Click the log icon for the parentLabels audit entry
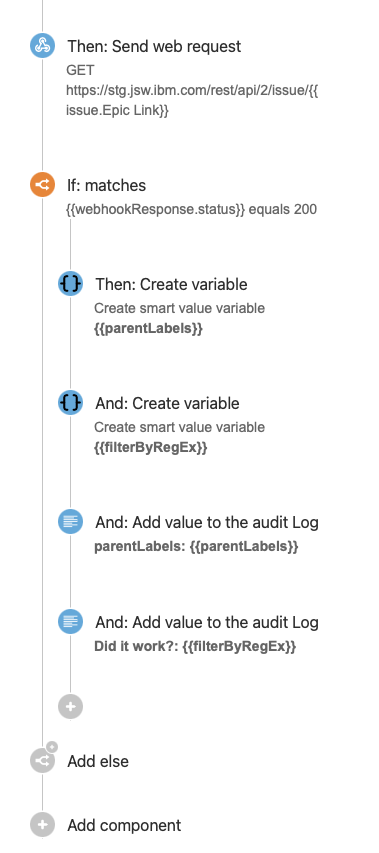Image resolution: width=379 pixels, height=853 pixels. 71,522
